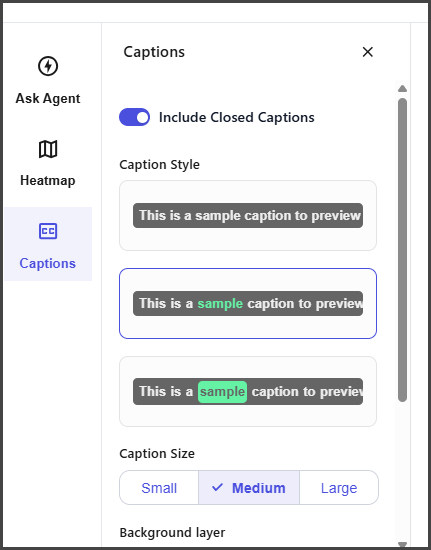Toggle Include Closed Captions switch
Image resolution: width=431 pixels, height=550 pixels.
[x=134, y=117]
